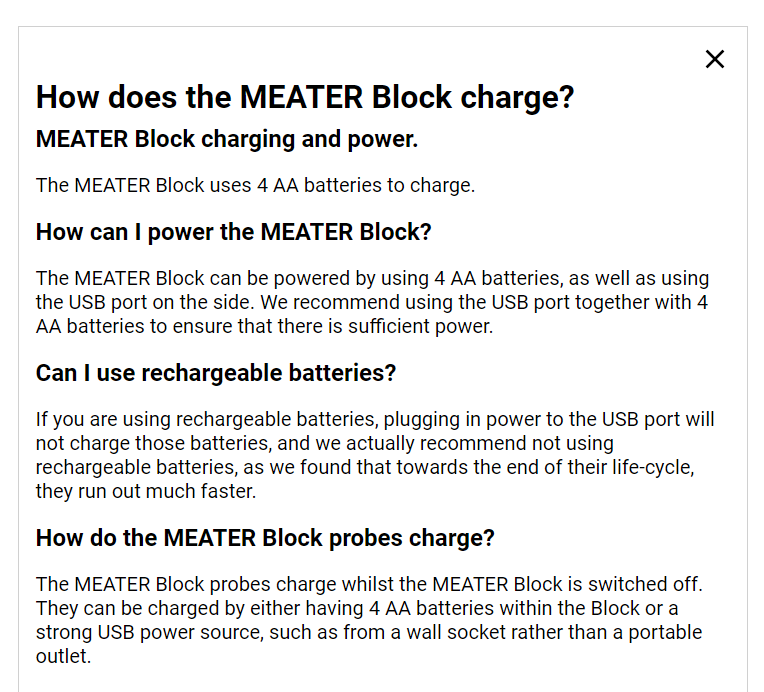The width and height of the screenshot is (764, 692).
Task: Click the paragraph starting 'The MEATER Block probes charge whilst'
Action: coord(369,620)
